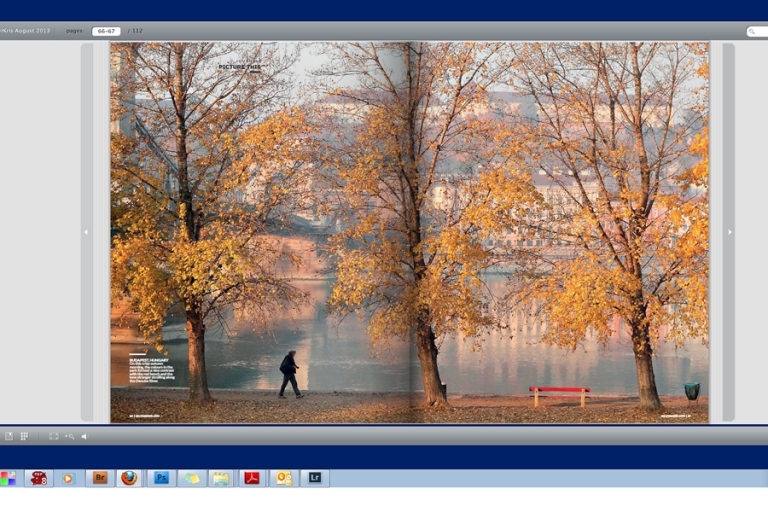768x512 pixels.
Task: Click the search box in top bar
Action: (758, 31)
